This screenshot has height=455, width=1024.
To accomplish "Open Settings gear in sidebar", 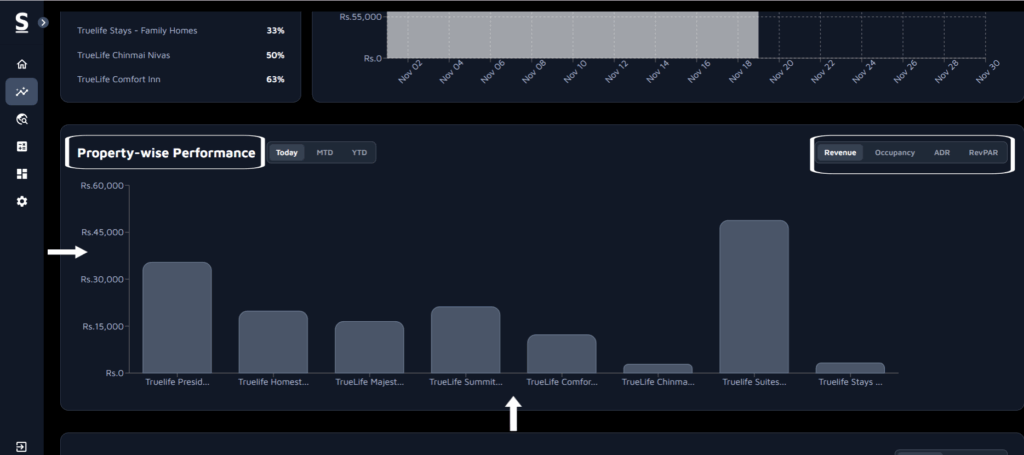I will (x=22, y=202).
